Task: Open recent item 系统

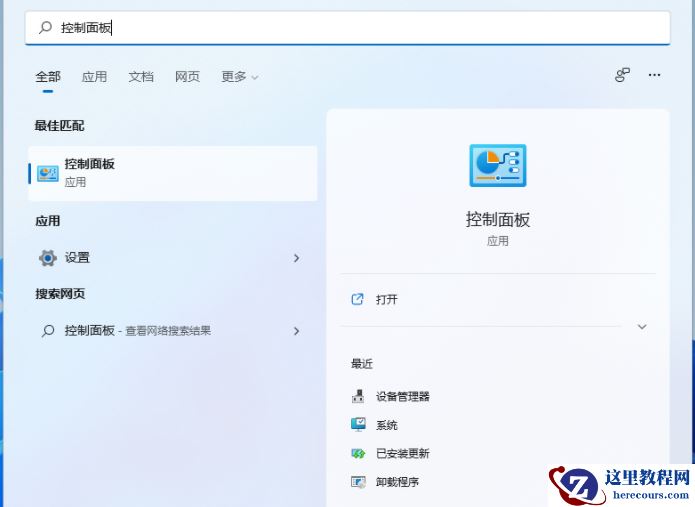Action: (387, 425)
